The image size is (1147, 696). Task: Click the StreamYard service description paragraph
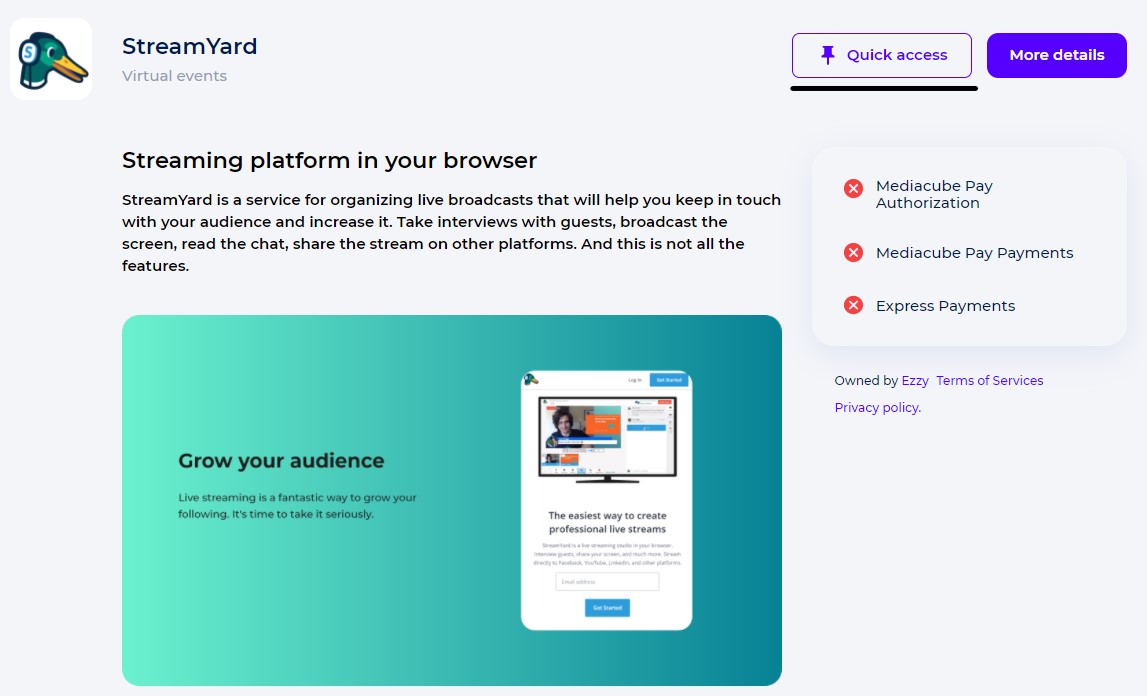tap(451, 233)
